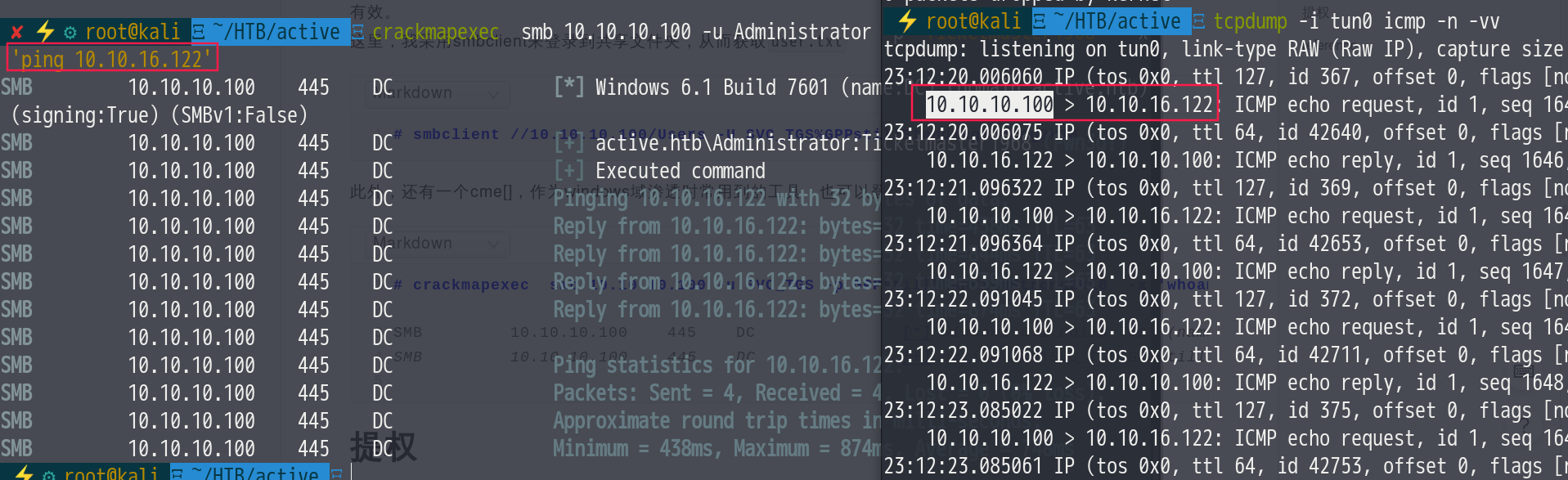Click the branch glyph before ~/HTB/active in left prompt
The width and height of the screenshot is (1568, 480).
[199, 32]
